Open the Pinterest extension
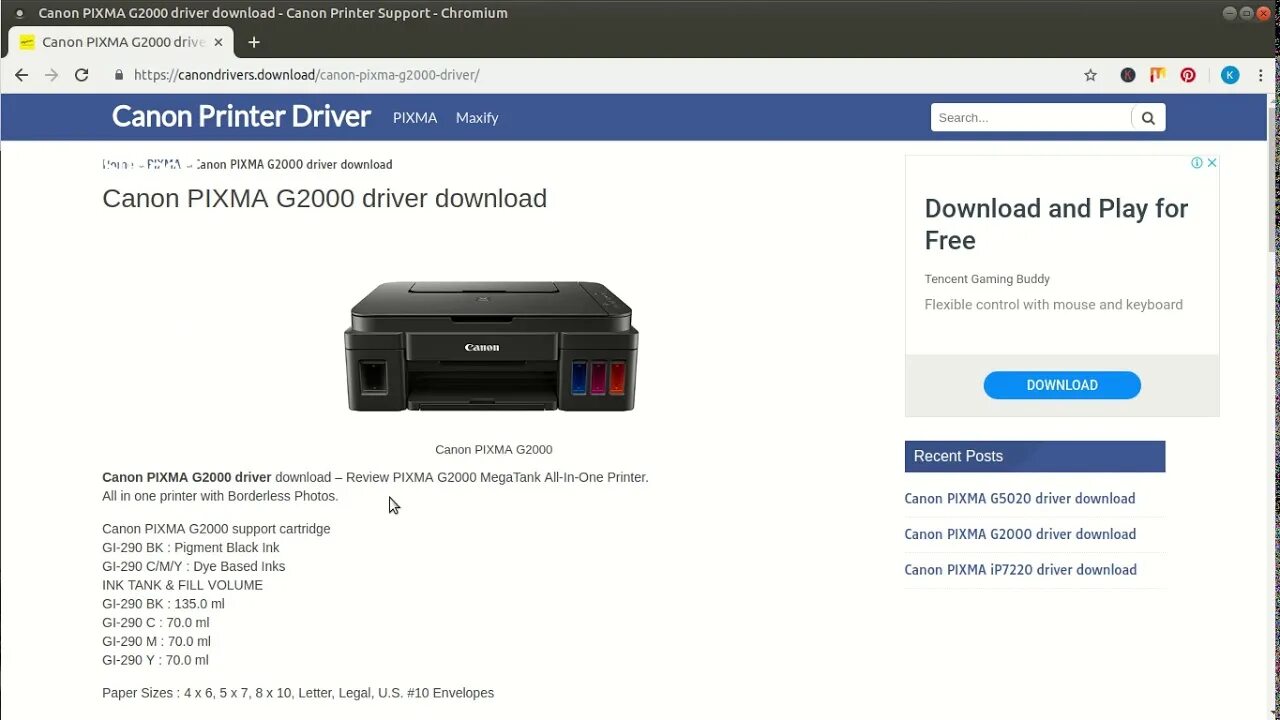This screenshot has width=1280, height=720. (1188, 75)
